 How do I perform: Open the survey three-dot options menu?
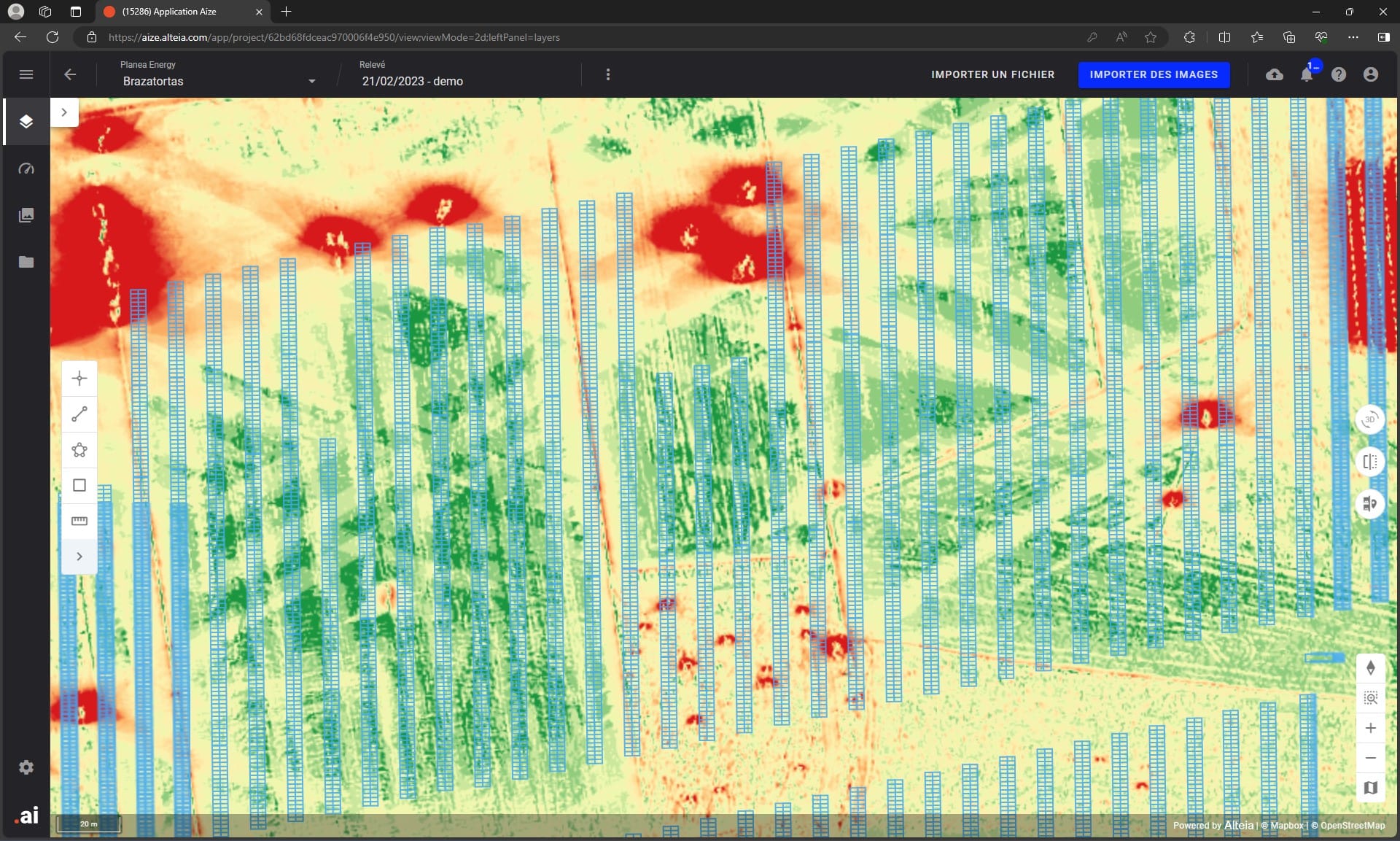[608, 74]
